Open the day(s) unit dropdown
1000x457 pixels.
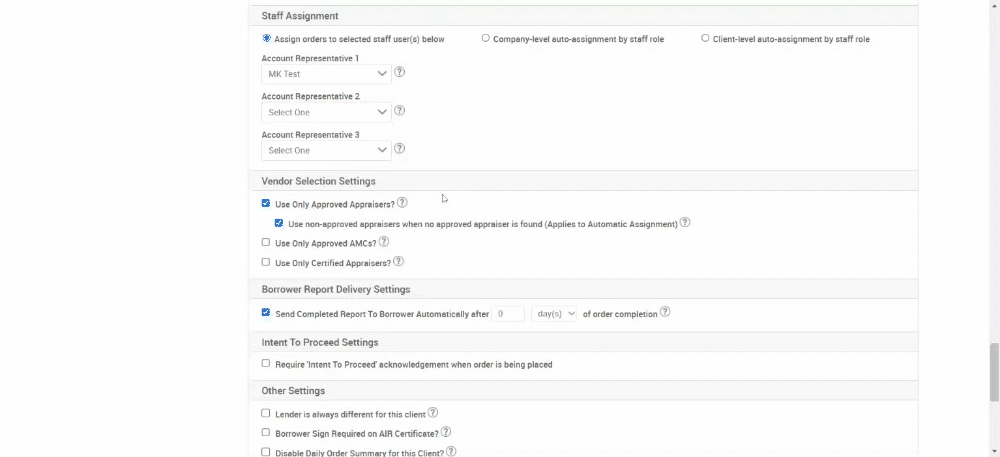554,314
